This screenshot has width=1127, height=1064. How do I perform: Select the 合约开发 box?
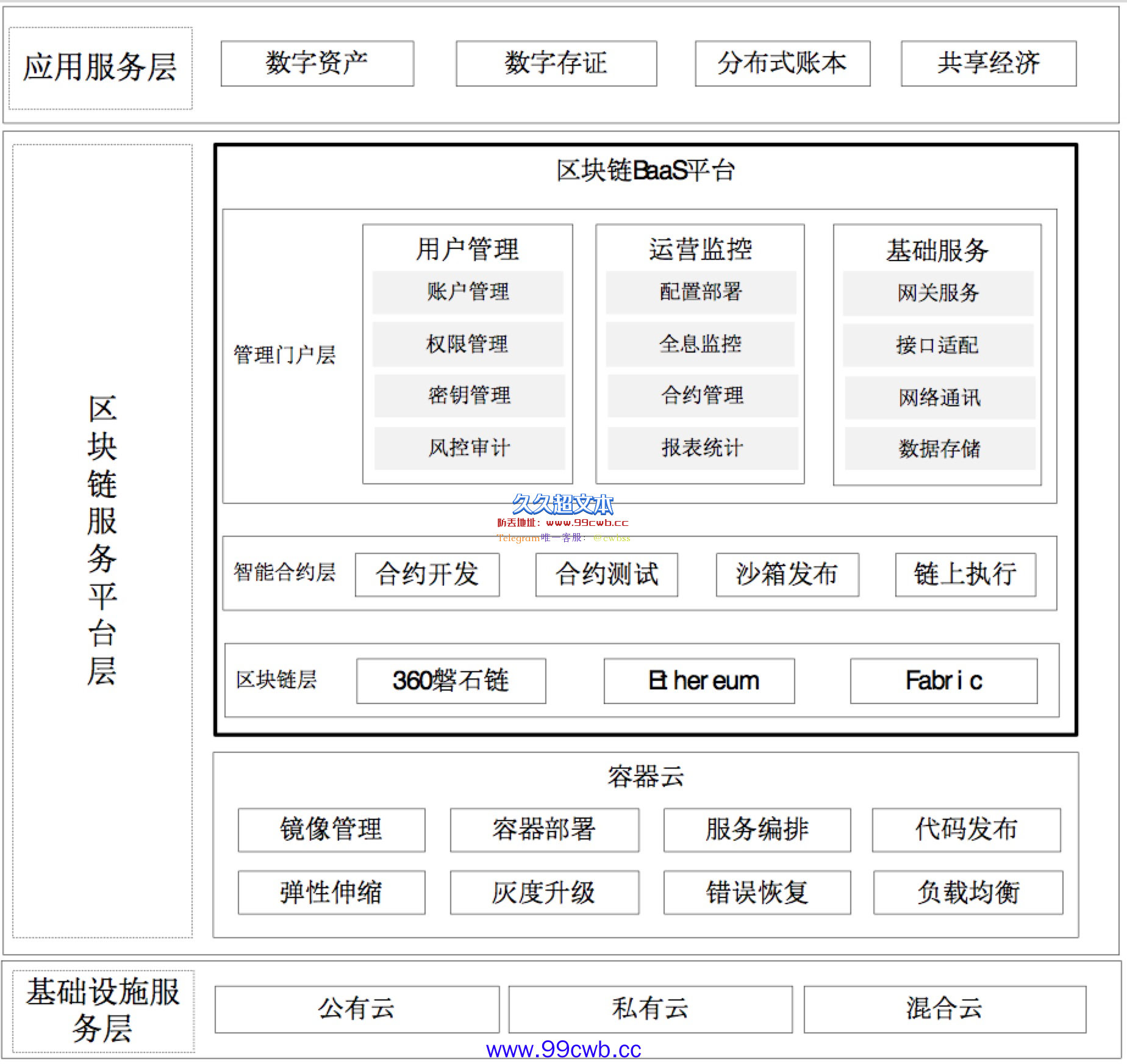coord(428,575)
